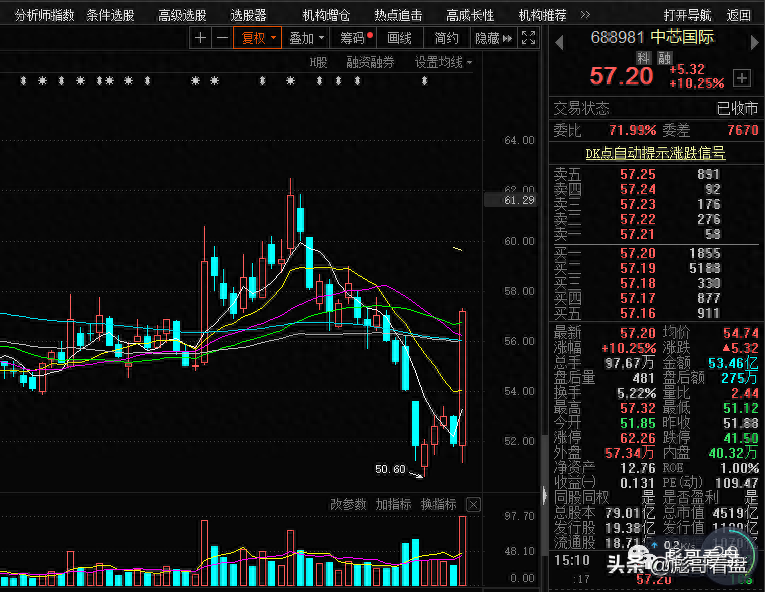Click the DK点自动提示涨跌信号 link
This screenshot has height=592, width=765.
tap(655, 153)
